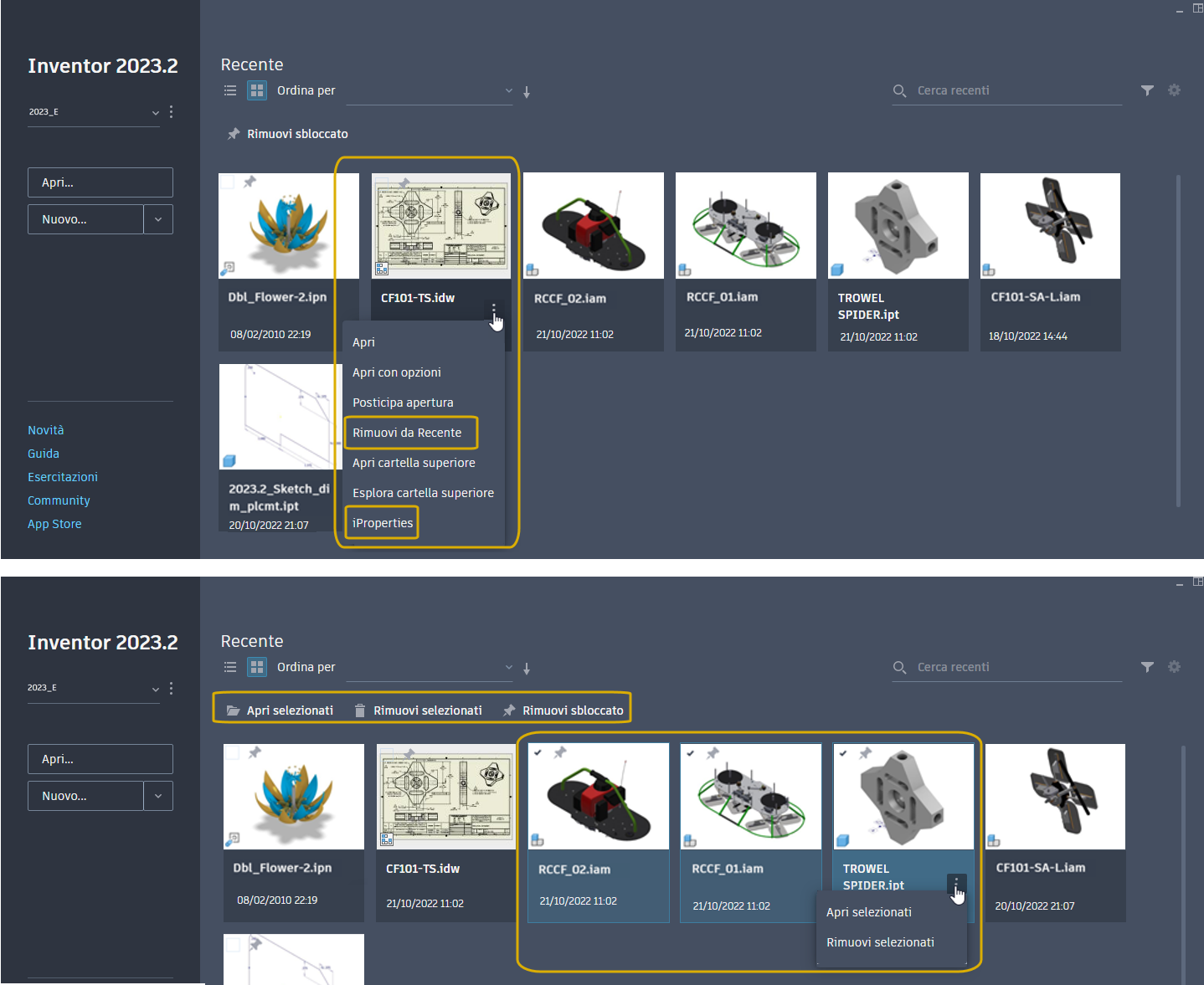Click the Cerca recenti search field, upper window

tap(1006, 90)
